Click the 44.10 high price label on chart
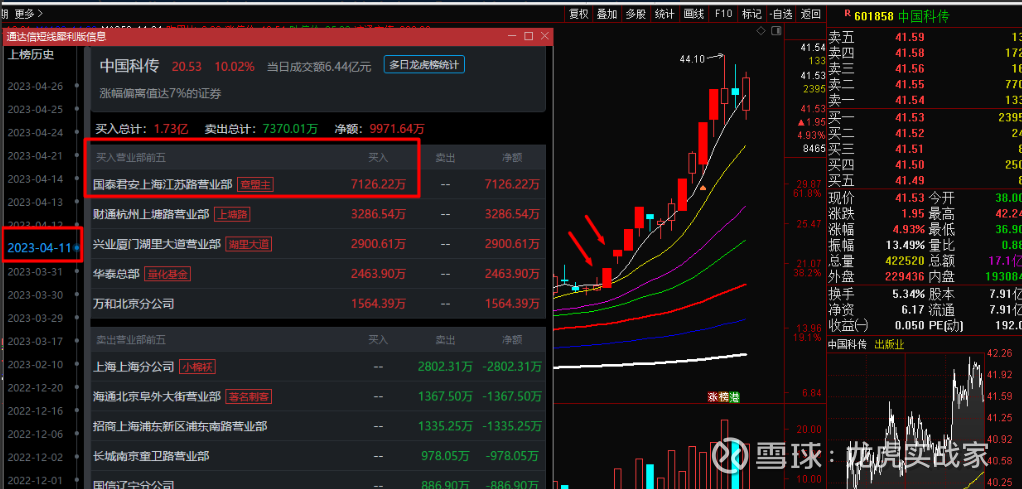Screen dimensions: 1022x489 pyautogui.click(x=692, y=59)
